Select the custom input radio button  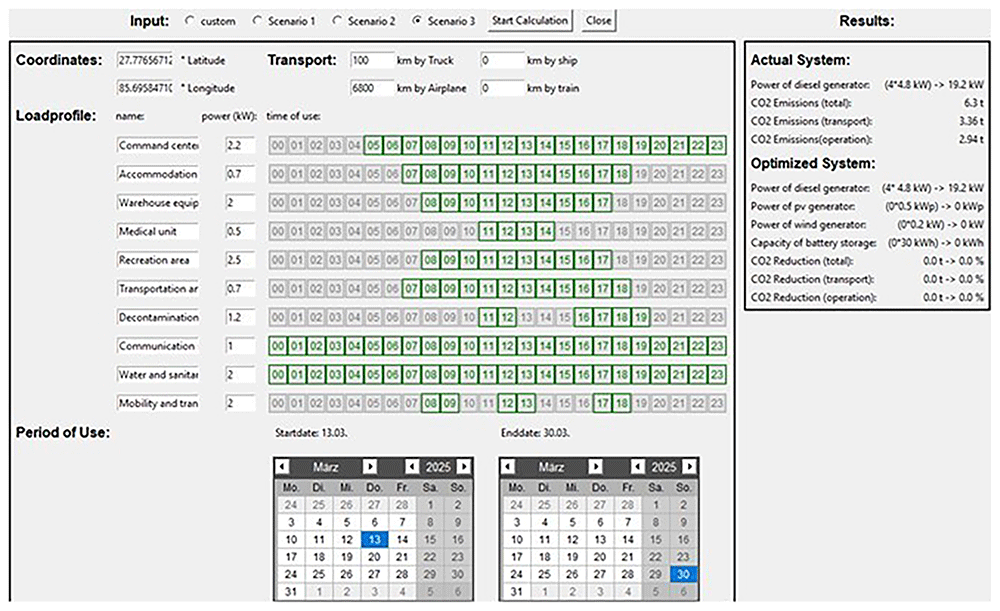[189, 21]
